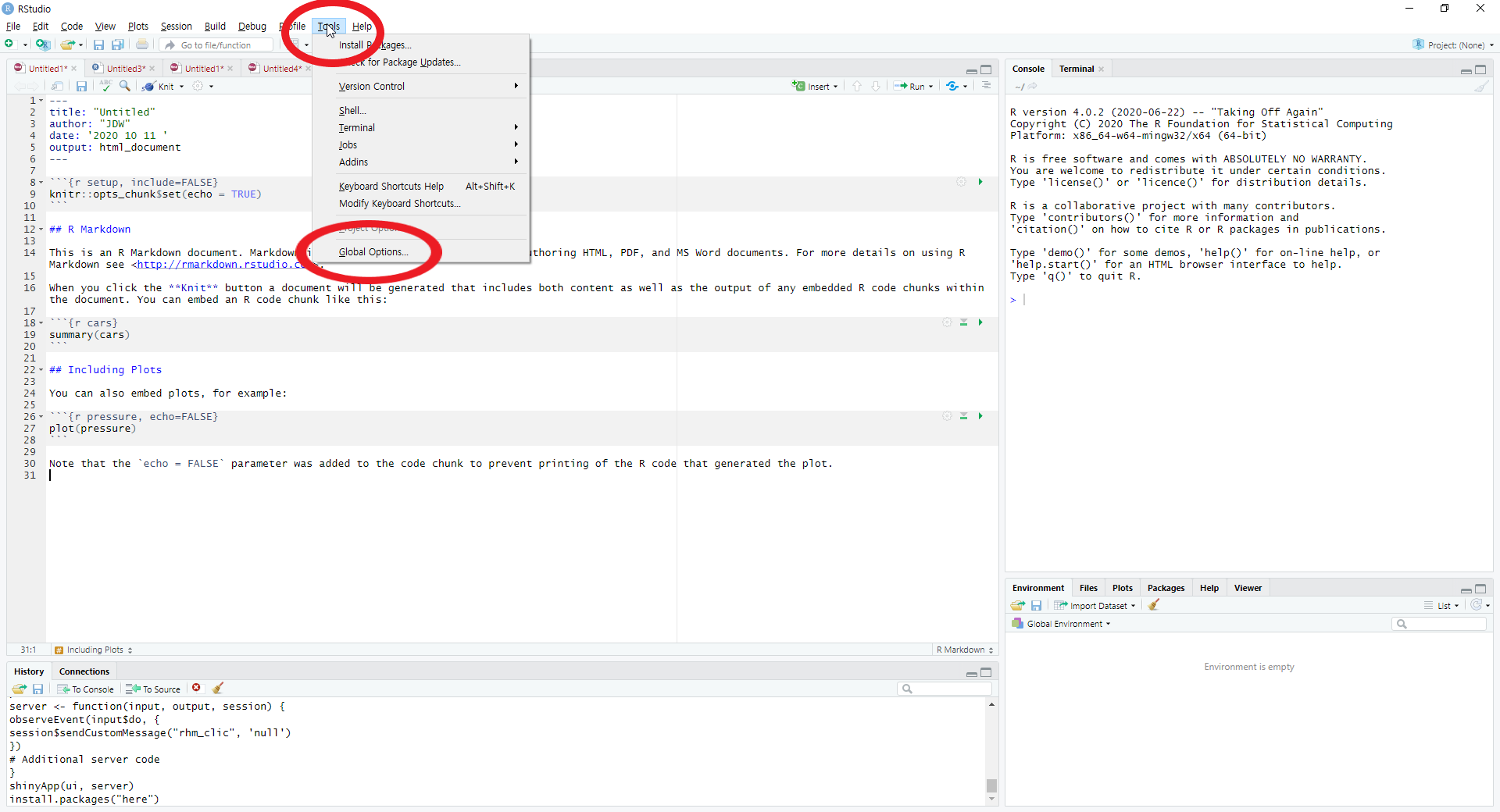Screen dimensions: 1500x812
Task: Open the Project (None) dropdown
Action: tap(1453, 45)
